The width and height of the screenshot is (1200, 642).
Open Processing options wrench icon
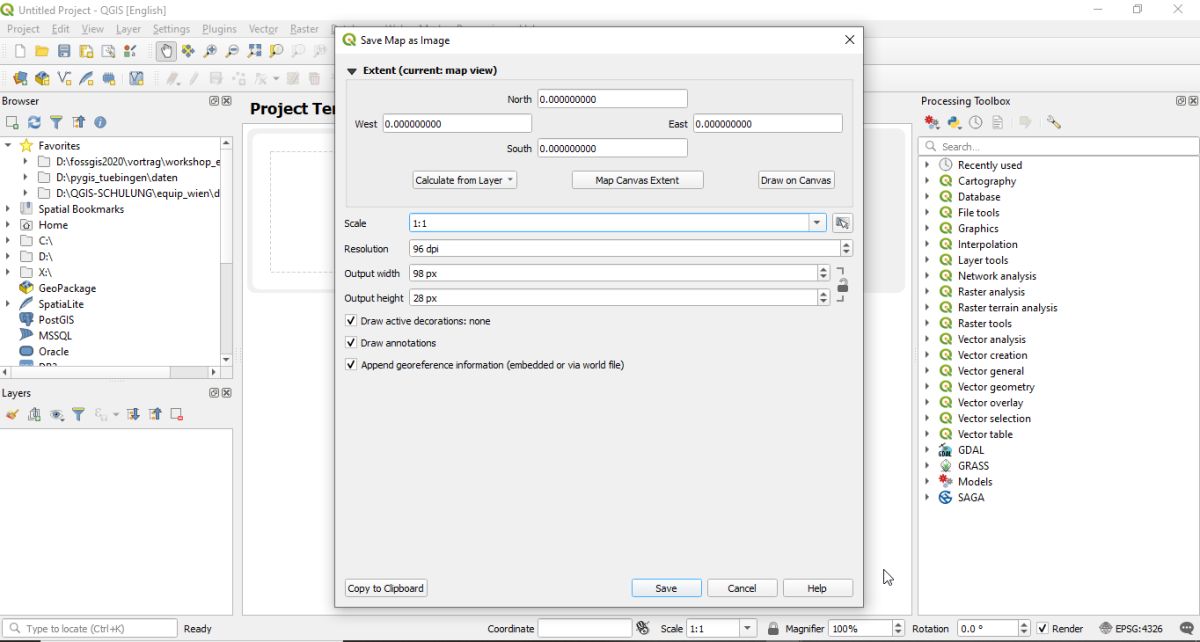(x=1053, y=122)
